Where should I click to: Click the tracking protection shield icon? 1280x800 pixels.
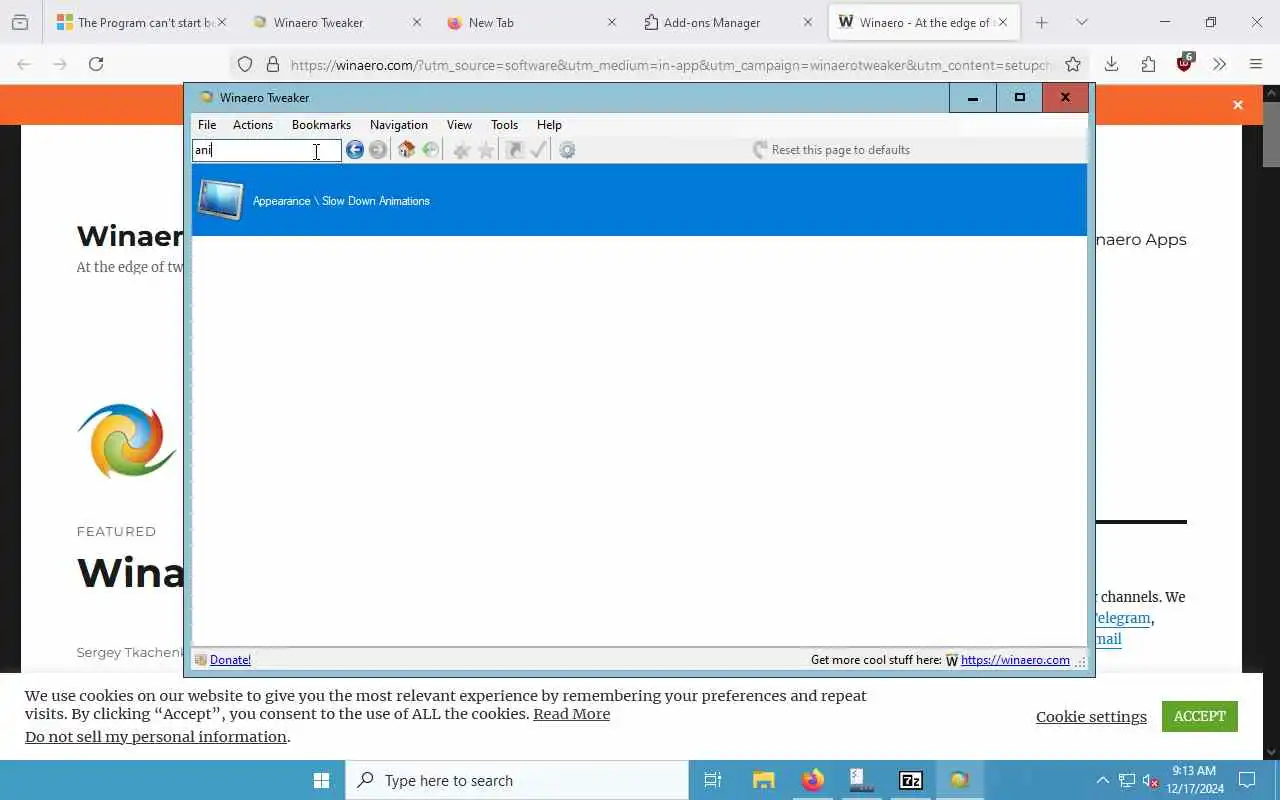pos(245,64)
